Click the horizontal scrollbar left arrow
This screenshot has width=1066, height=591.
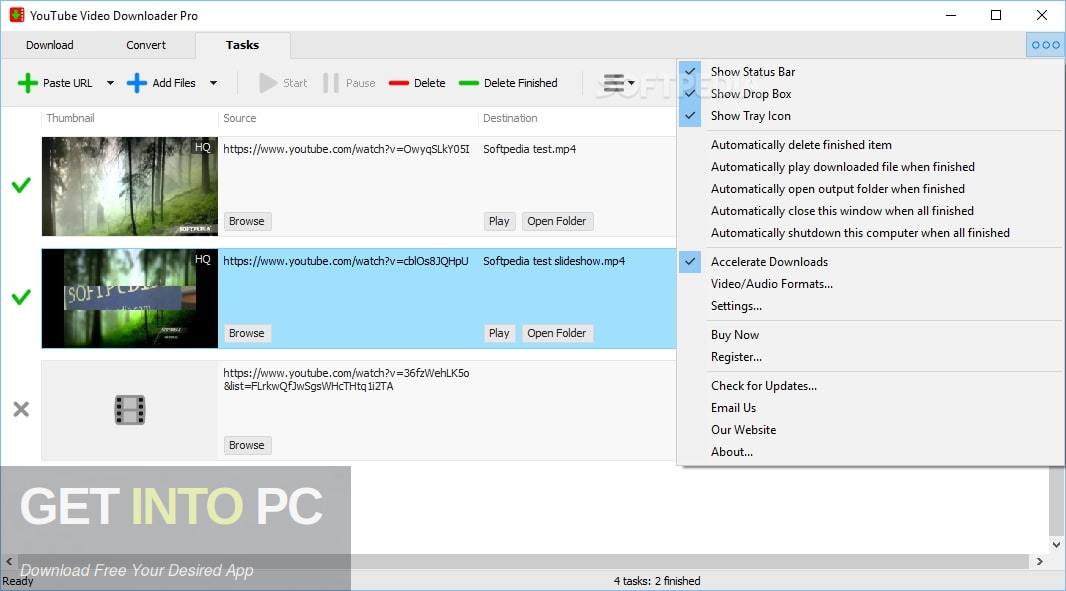point(9,561)
